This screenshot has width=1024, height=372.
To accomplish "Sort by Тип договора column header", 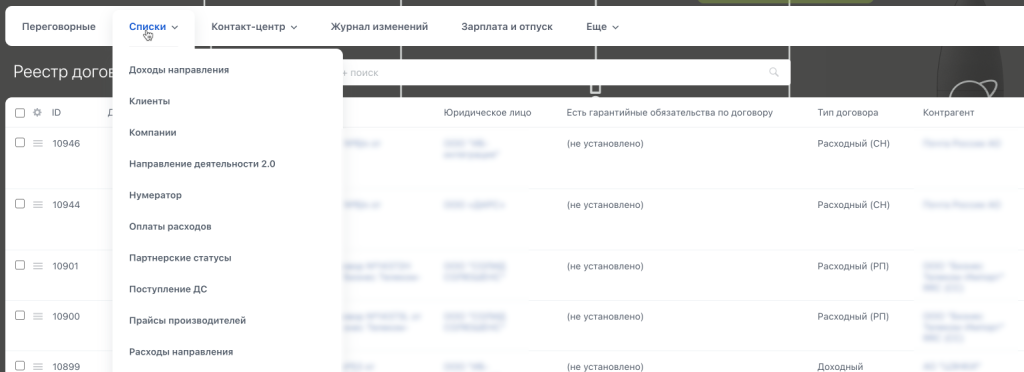I will click(x=848, y=112).
